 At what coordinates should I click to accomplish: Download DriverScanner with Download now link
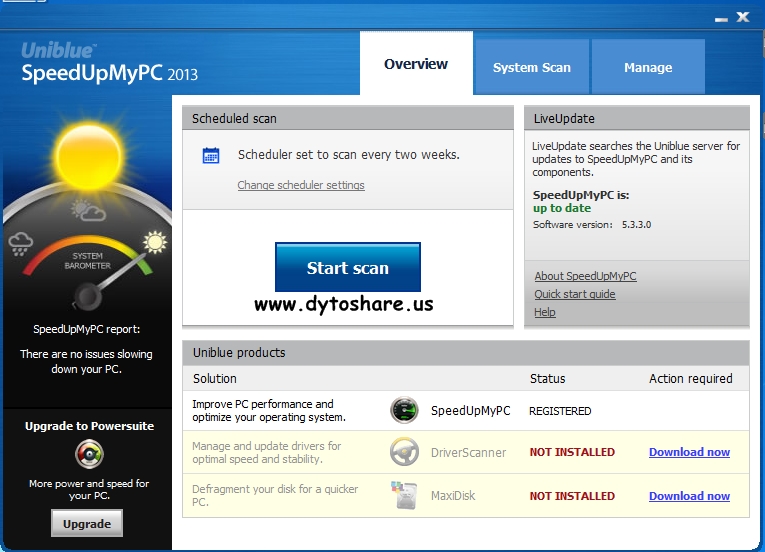click(x=689, y=452)
